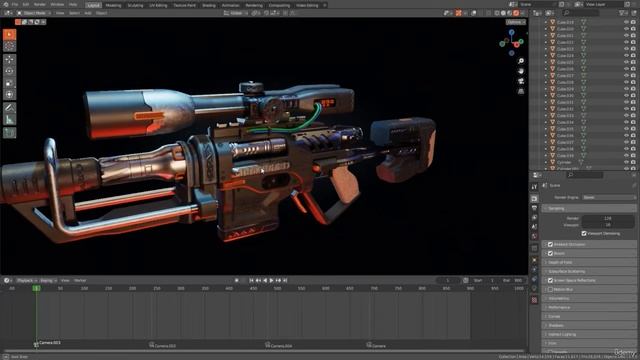Switch to the Modeling workspace tab
640x360 pixels.
[113, 5]
